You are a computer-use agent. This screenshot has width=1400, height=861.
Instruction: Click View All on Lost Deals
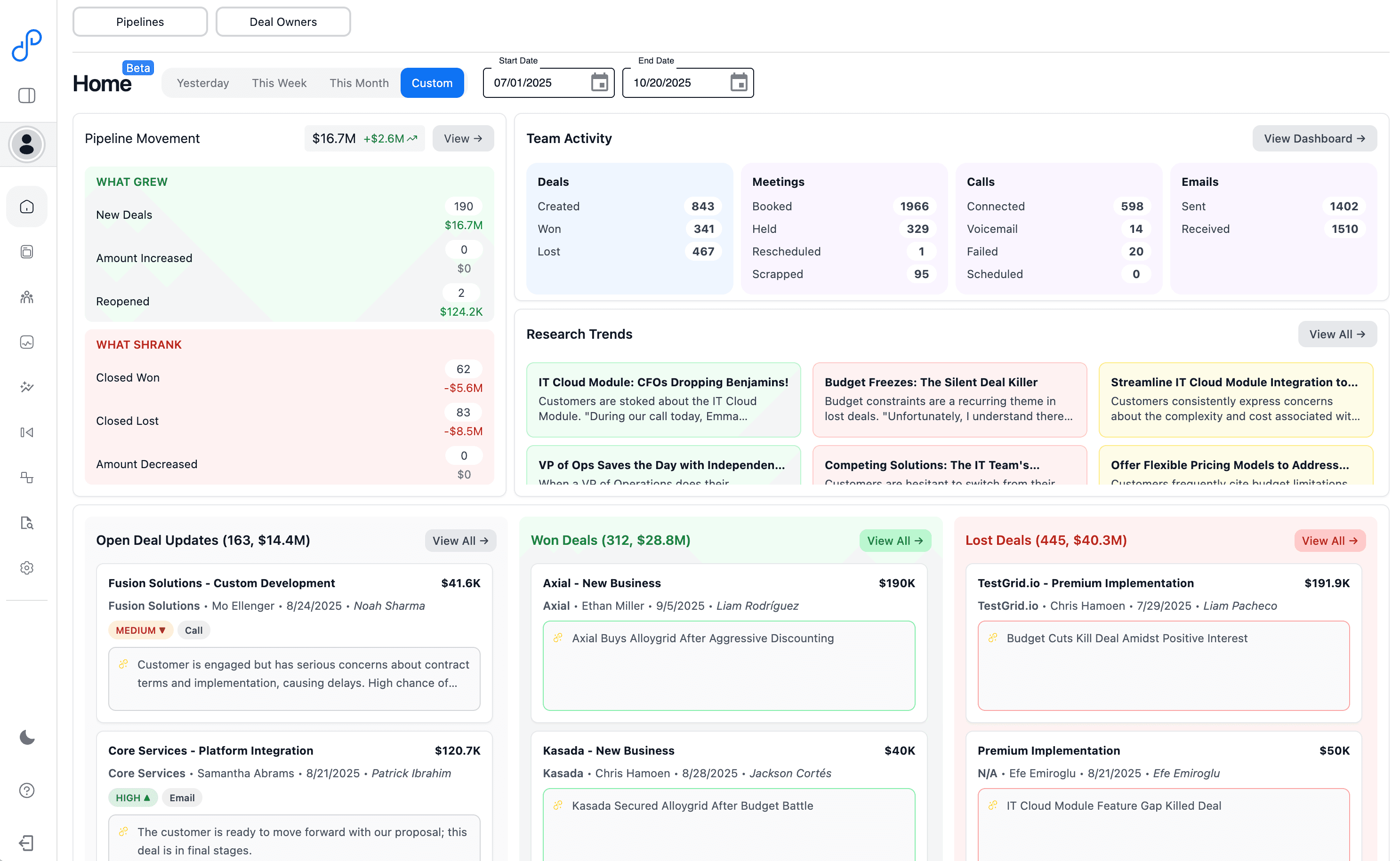pyautogui.click(x=1329, y=541)
